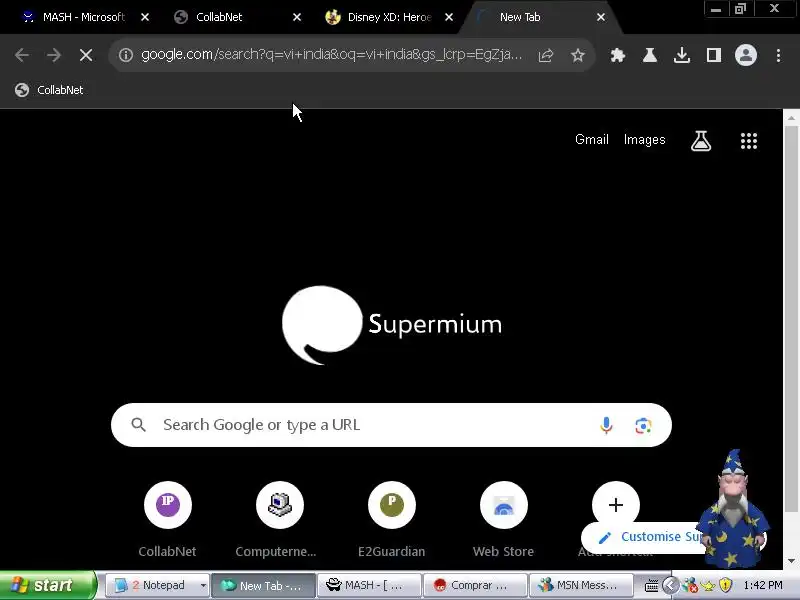Open the Images link
This screenshot has height=600, width=800.
click(644, 139)
